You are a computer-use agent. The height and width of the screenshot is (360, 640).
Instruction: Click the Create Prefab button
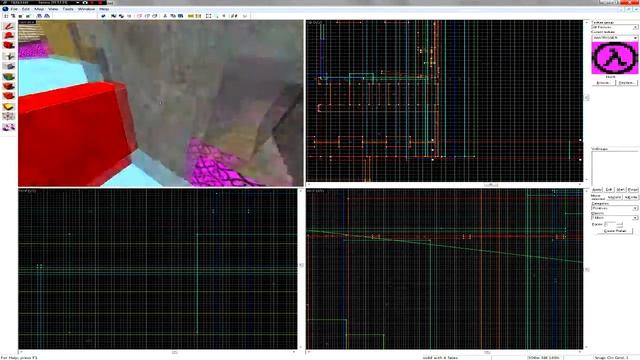coord(615,231)
